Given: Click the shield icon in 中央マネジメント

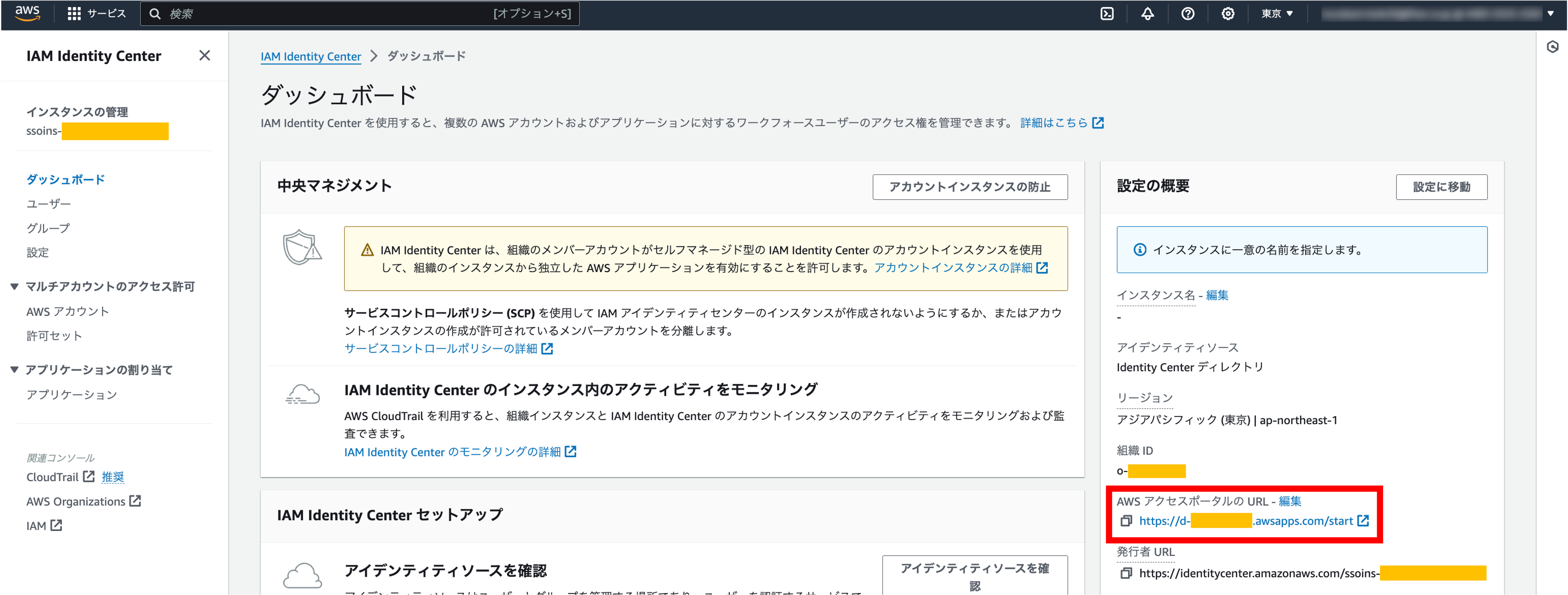Looking at the screenshot, I should click(302, 247).
